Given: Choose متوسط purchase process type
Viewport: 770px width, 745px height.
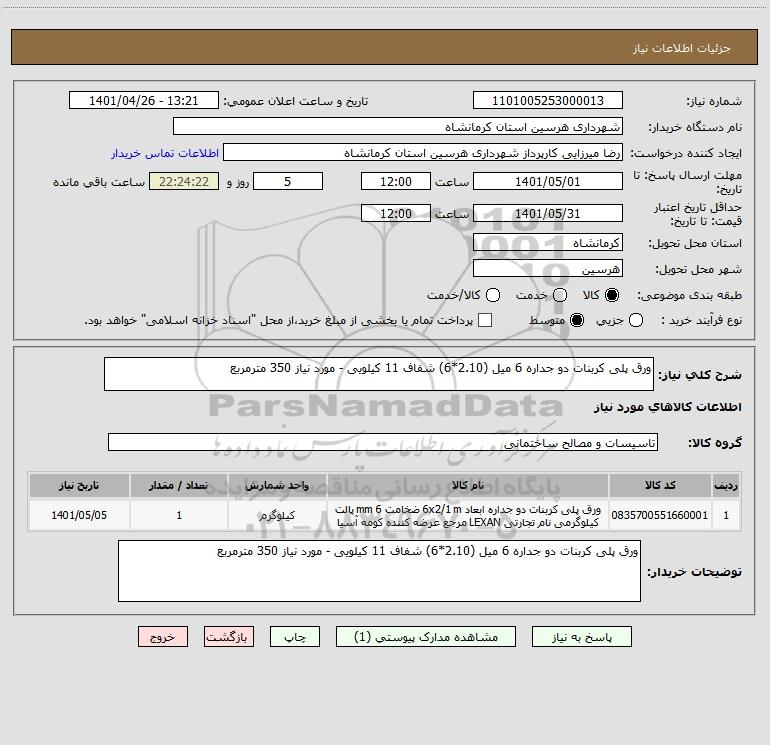Looking at the screenshot, I should (x=577, y=320).
